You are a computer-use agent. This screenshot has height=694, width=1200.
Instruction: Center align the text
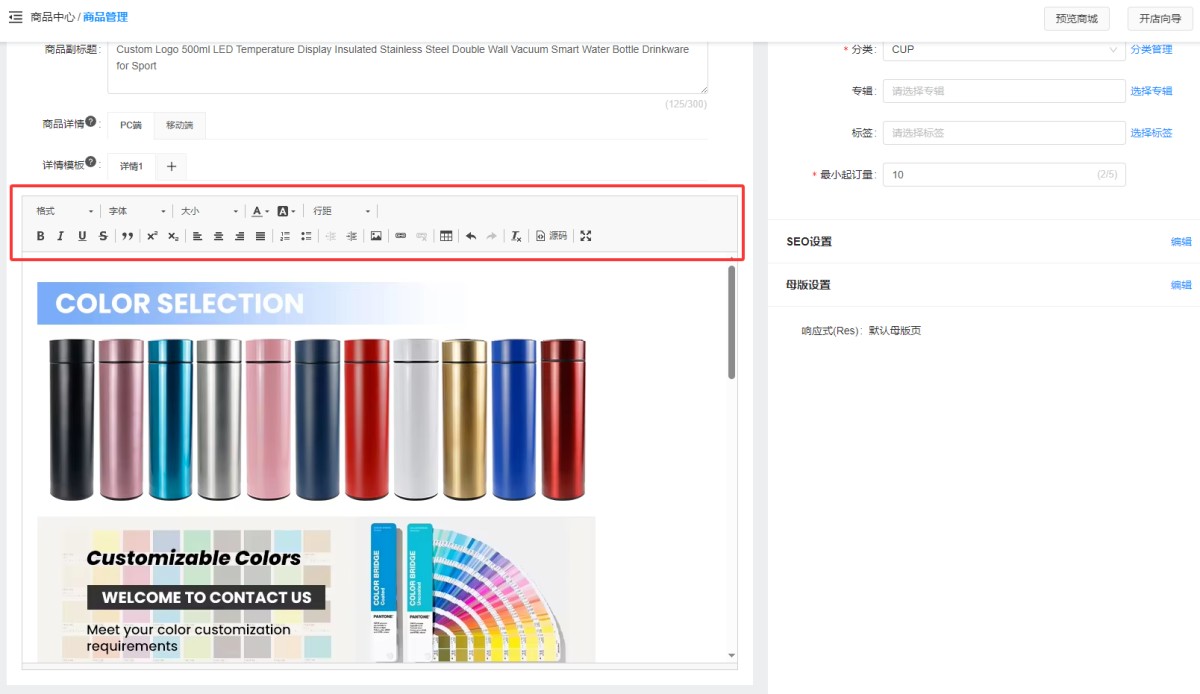click(218, 236)
